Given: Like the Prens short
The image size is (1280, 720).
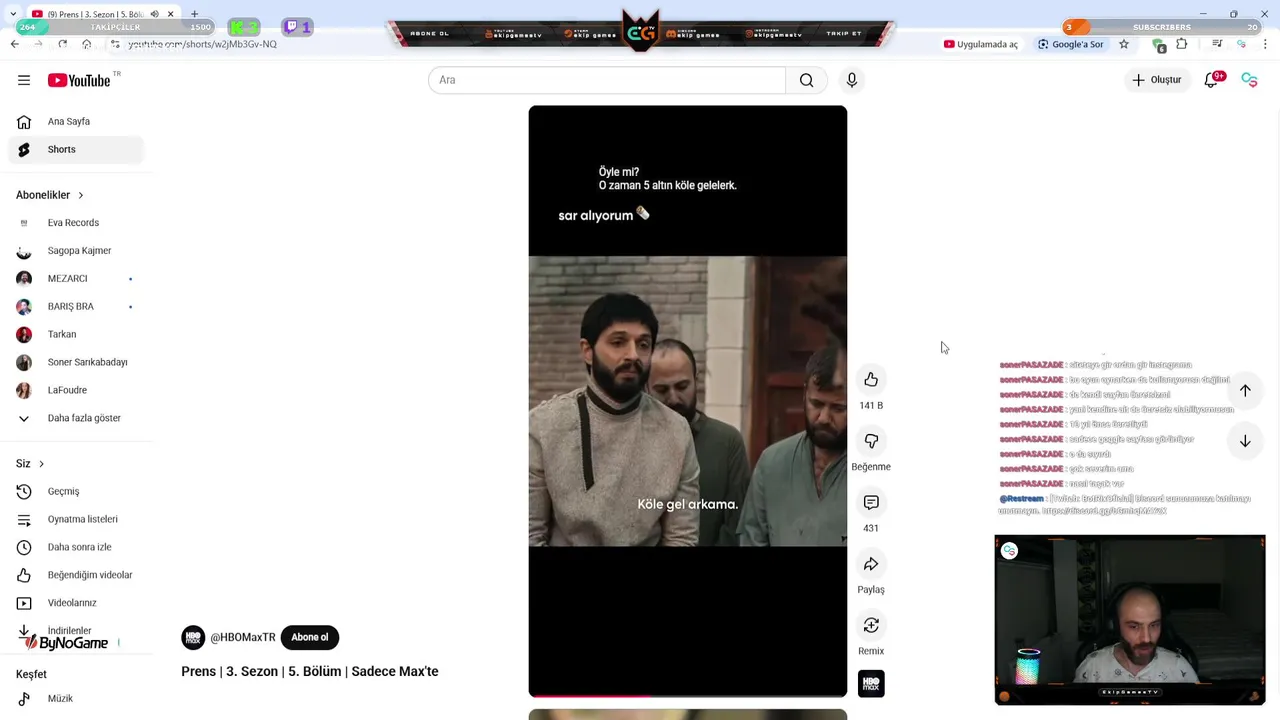Looking at the screenshot, I should pyautogui.click(x=871, y=380).
